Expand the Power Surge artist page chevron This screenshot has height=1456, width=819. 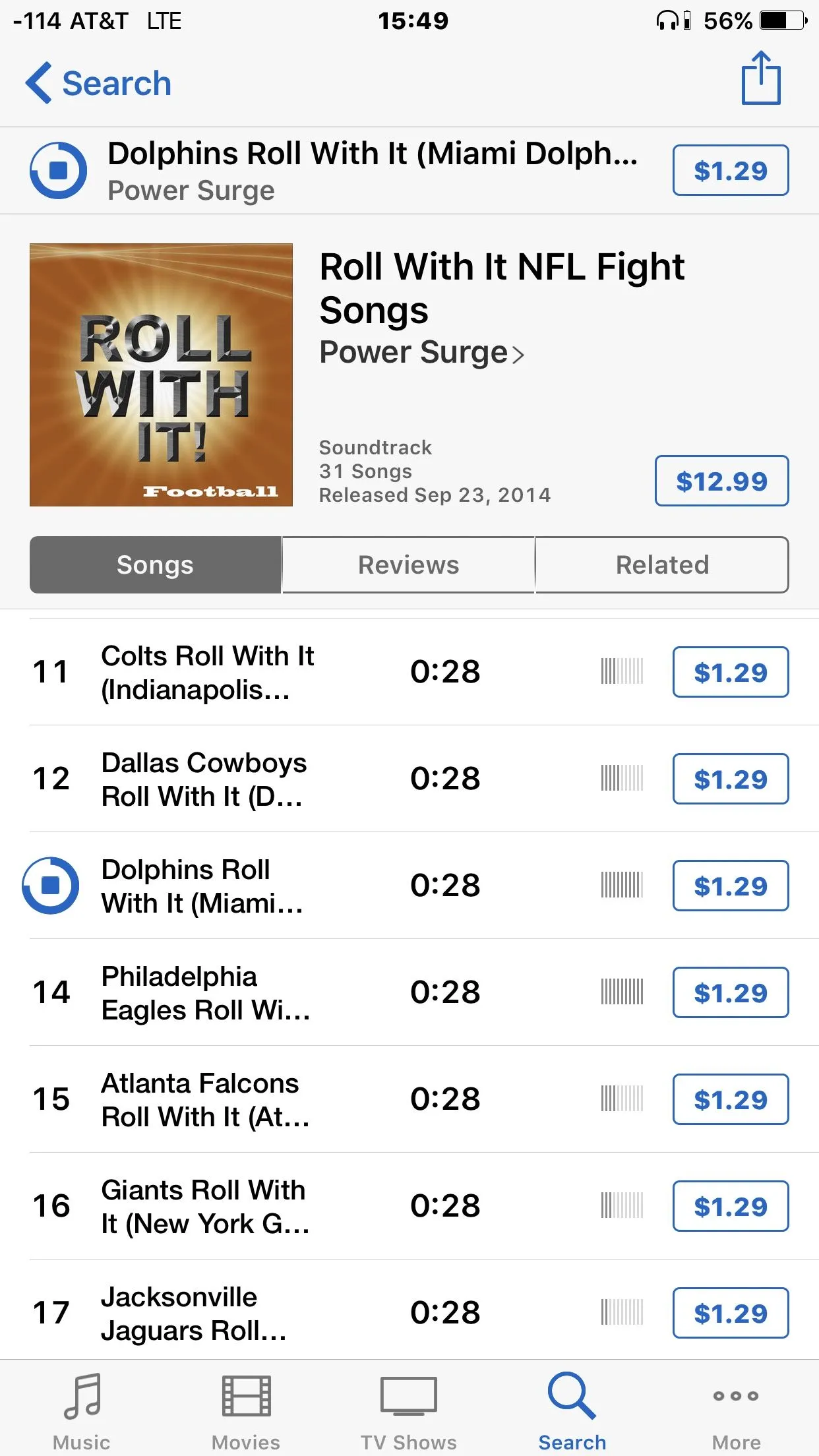click(518, 355)
